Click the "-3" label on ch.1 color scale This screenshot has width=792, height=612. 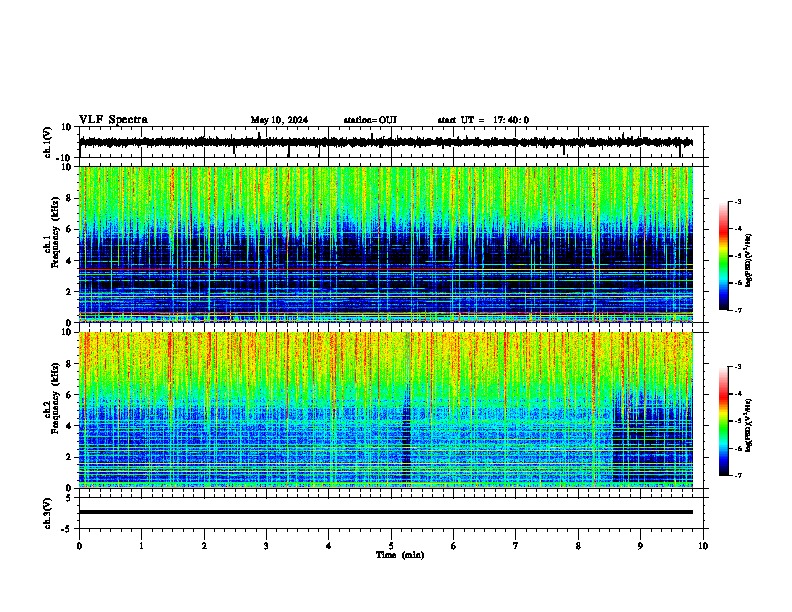tap(738, 201)
